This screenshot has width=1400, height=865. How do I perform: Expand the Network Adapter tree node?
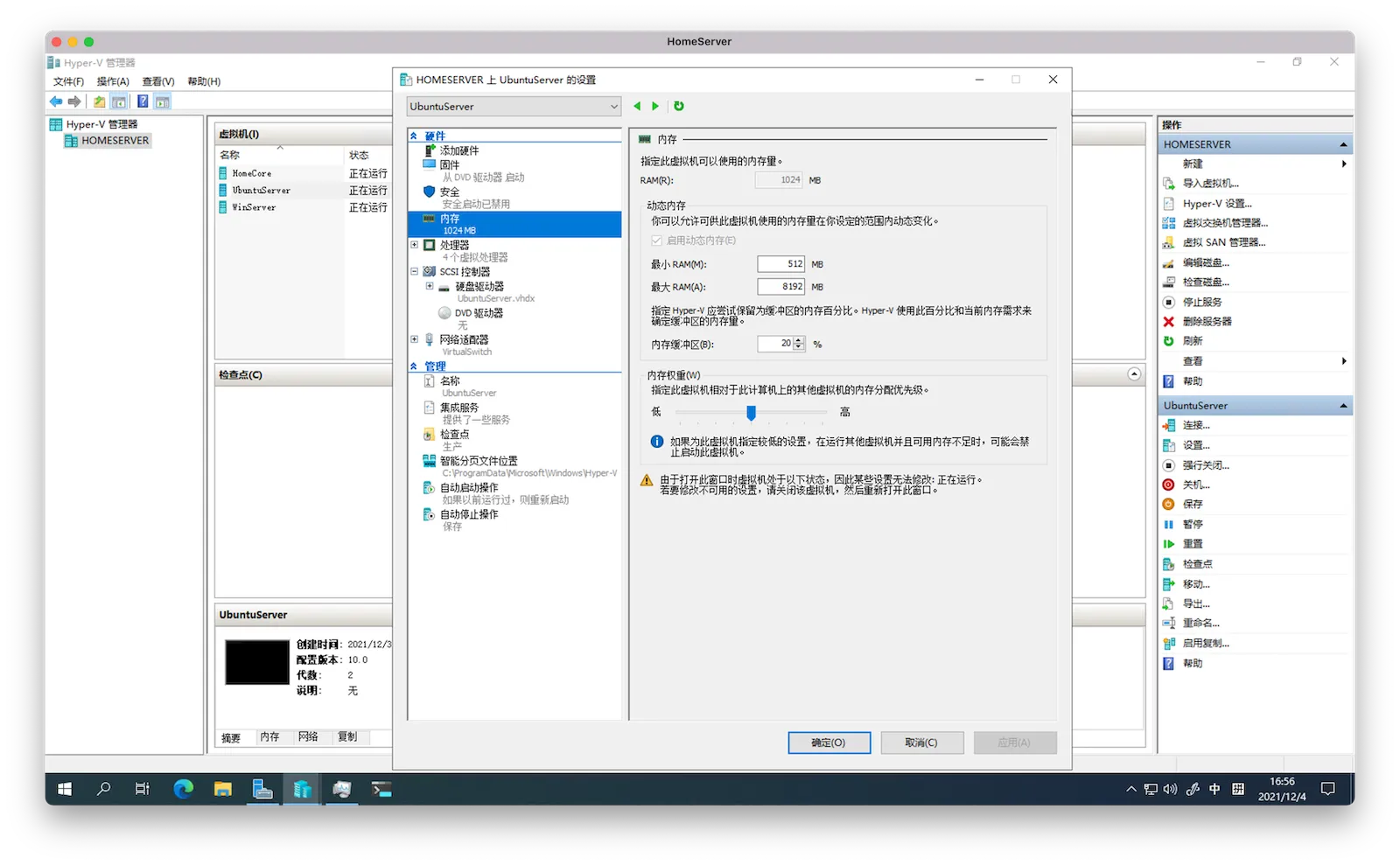click(x=415, y=339)
